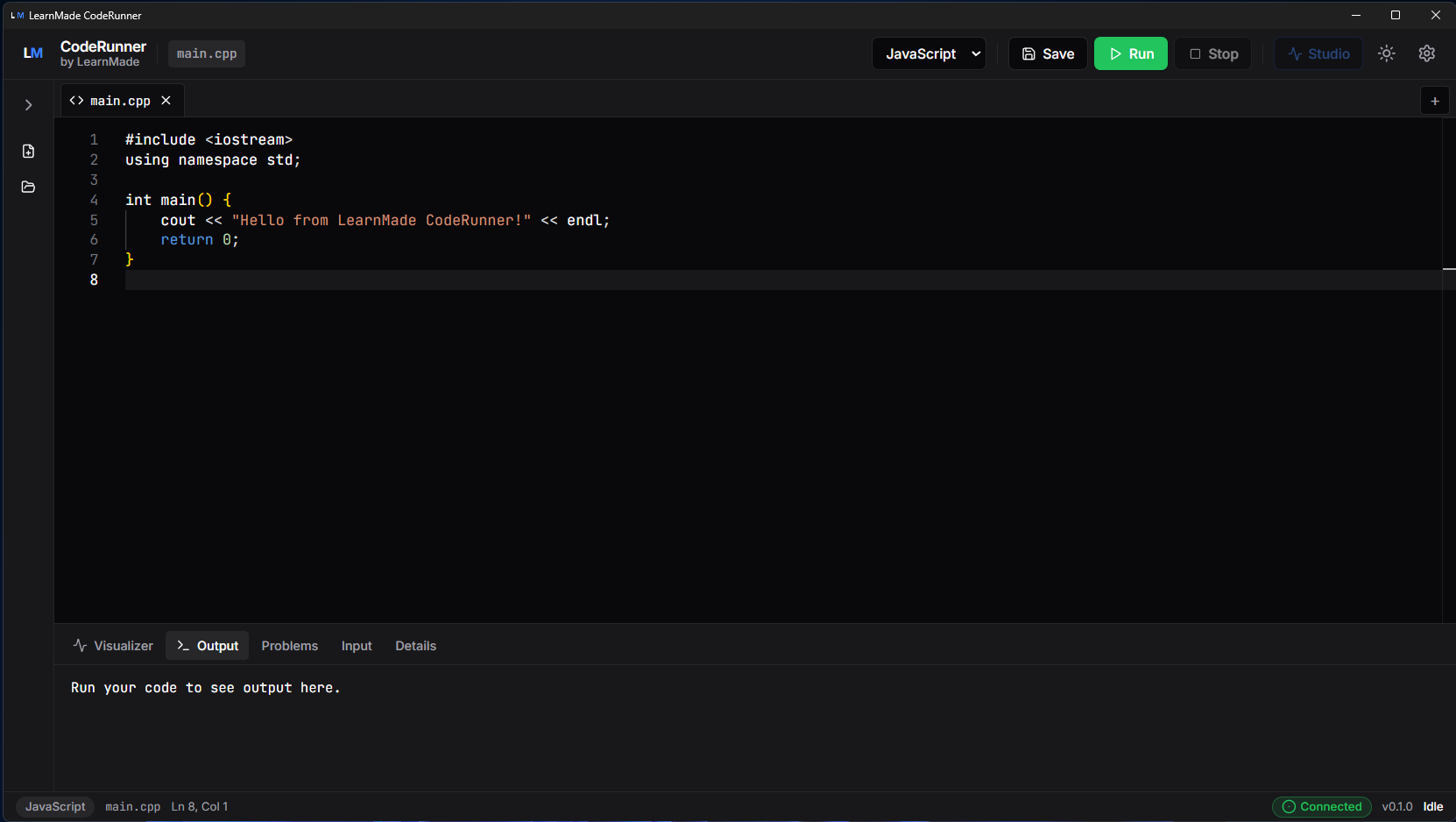Add a new tab with the plus button
Viewport: 1456px width, 822px height.
point(1435,102)
